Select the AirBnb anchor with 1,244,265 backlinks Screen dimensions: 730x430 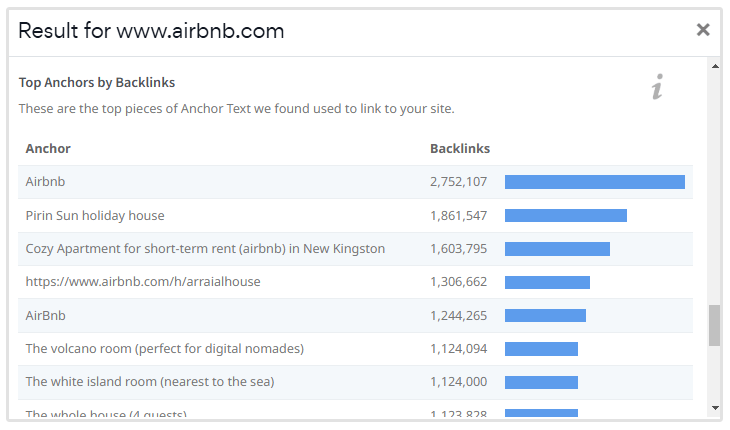pyautogui.click(x=45, y=315)
